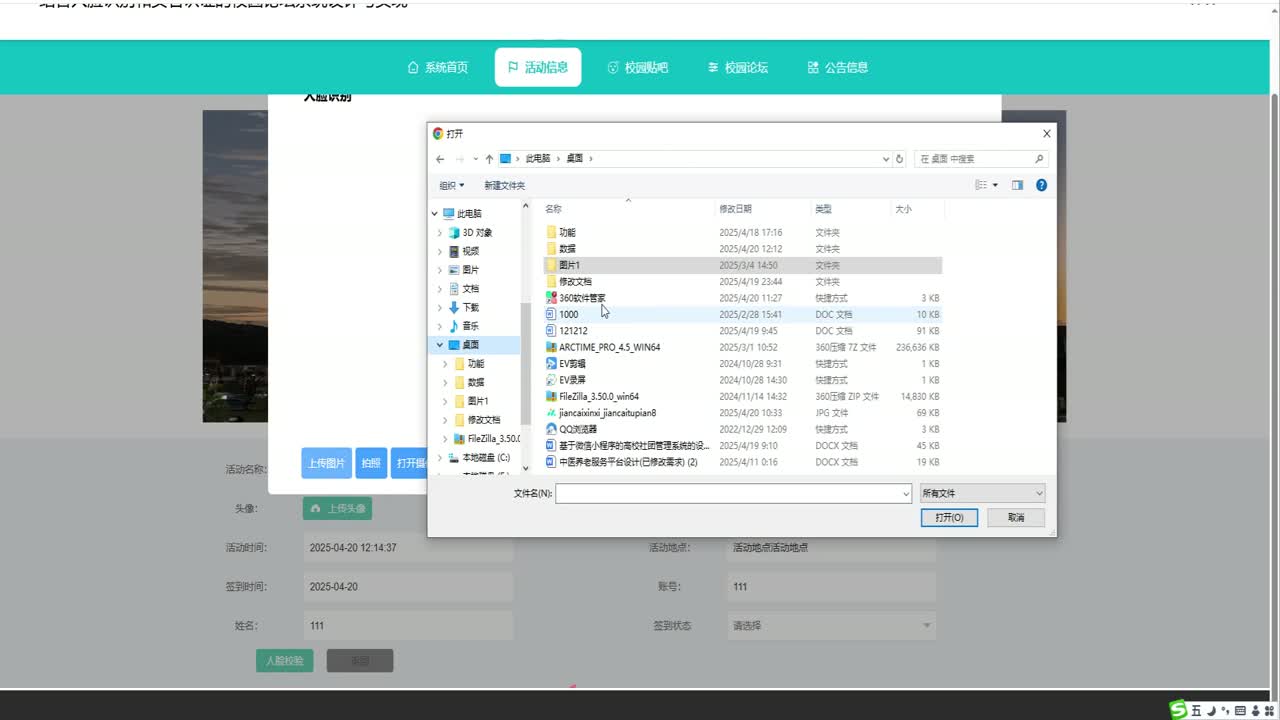Viewport: 1280px width, 720px height.
Task: Open the view options dropdown arrow
Action: coord(995,185)
